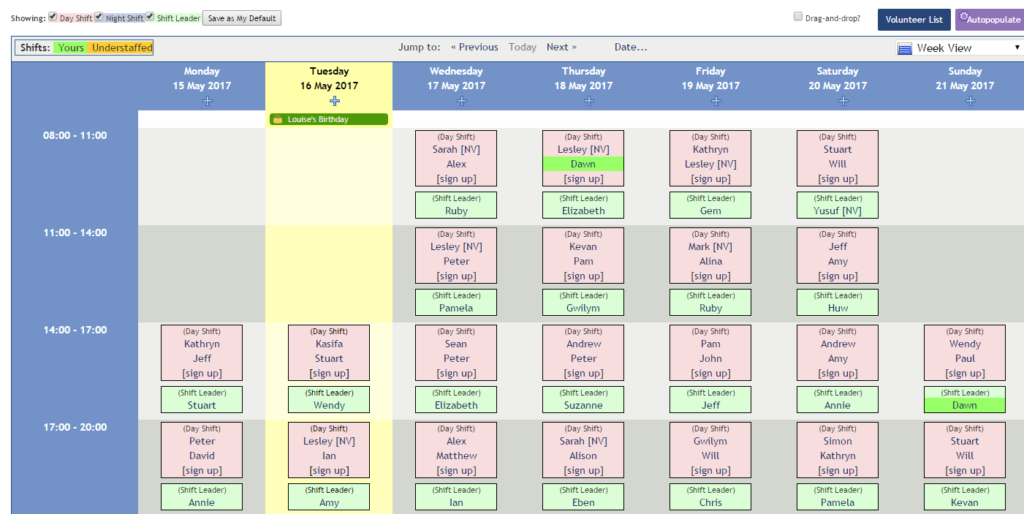Open the Louise's Birthday event

pos(329,119)
